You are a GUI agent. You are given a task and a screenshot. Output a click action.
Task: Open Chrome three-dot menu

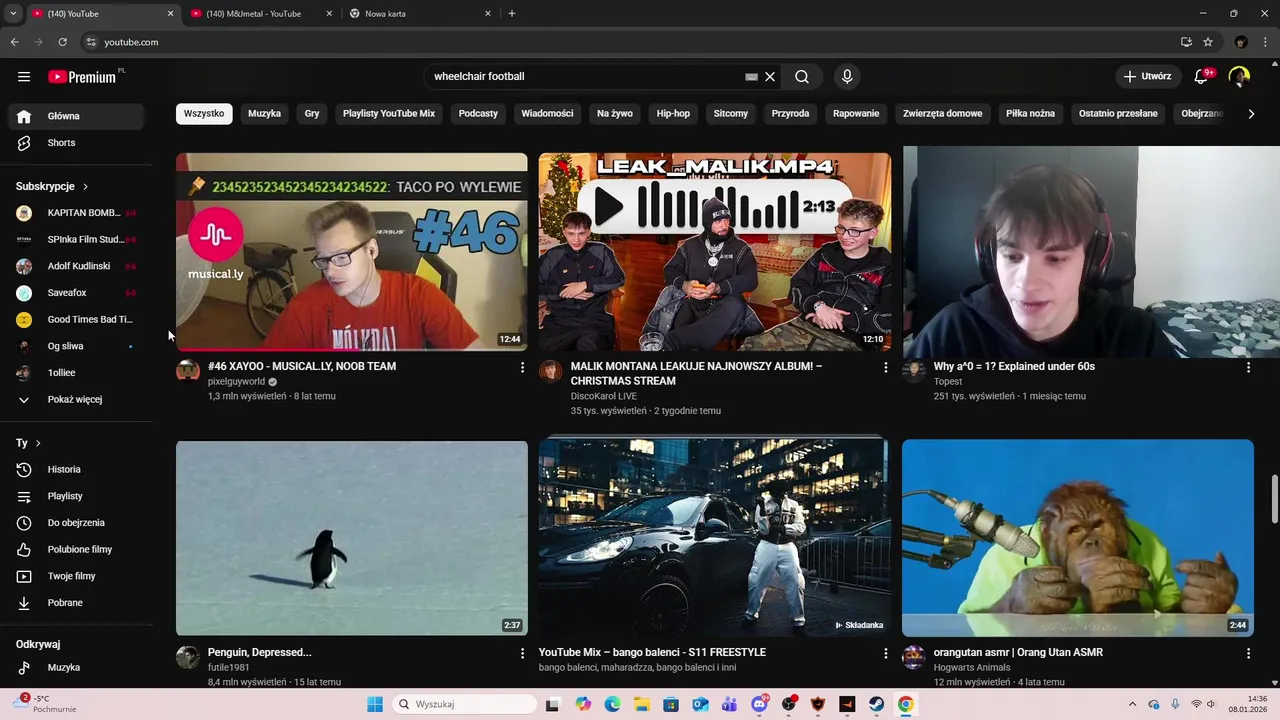coord(1265,42)
